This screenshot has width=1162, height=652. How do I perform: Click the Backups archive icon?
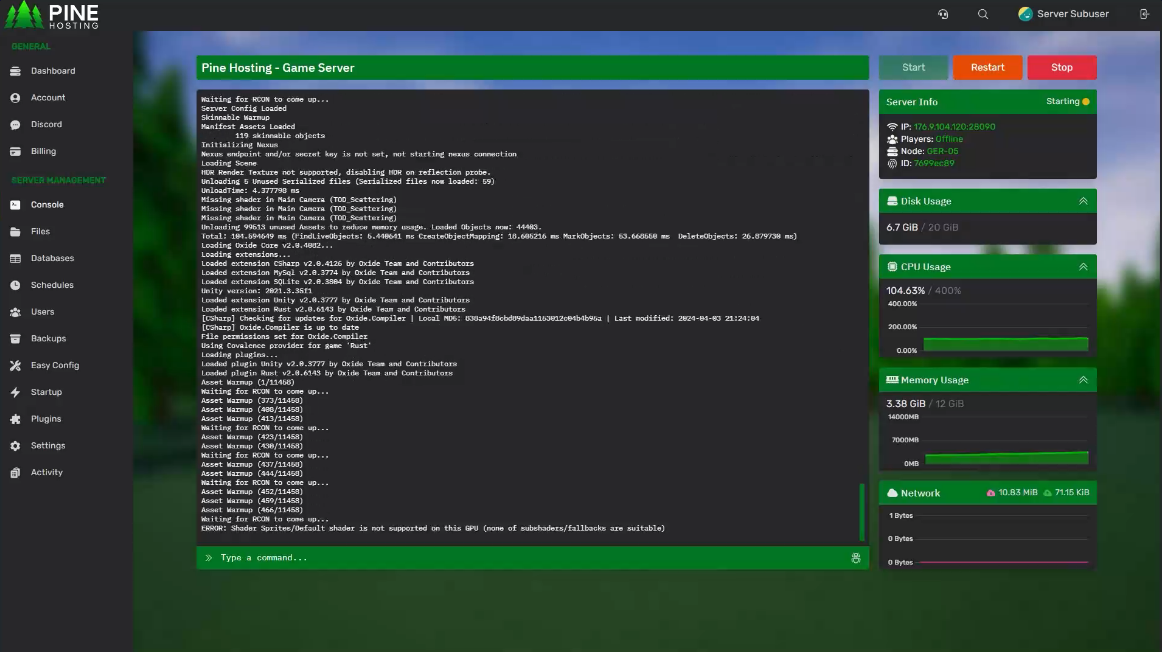(15, 339)
